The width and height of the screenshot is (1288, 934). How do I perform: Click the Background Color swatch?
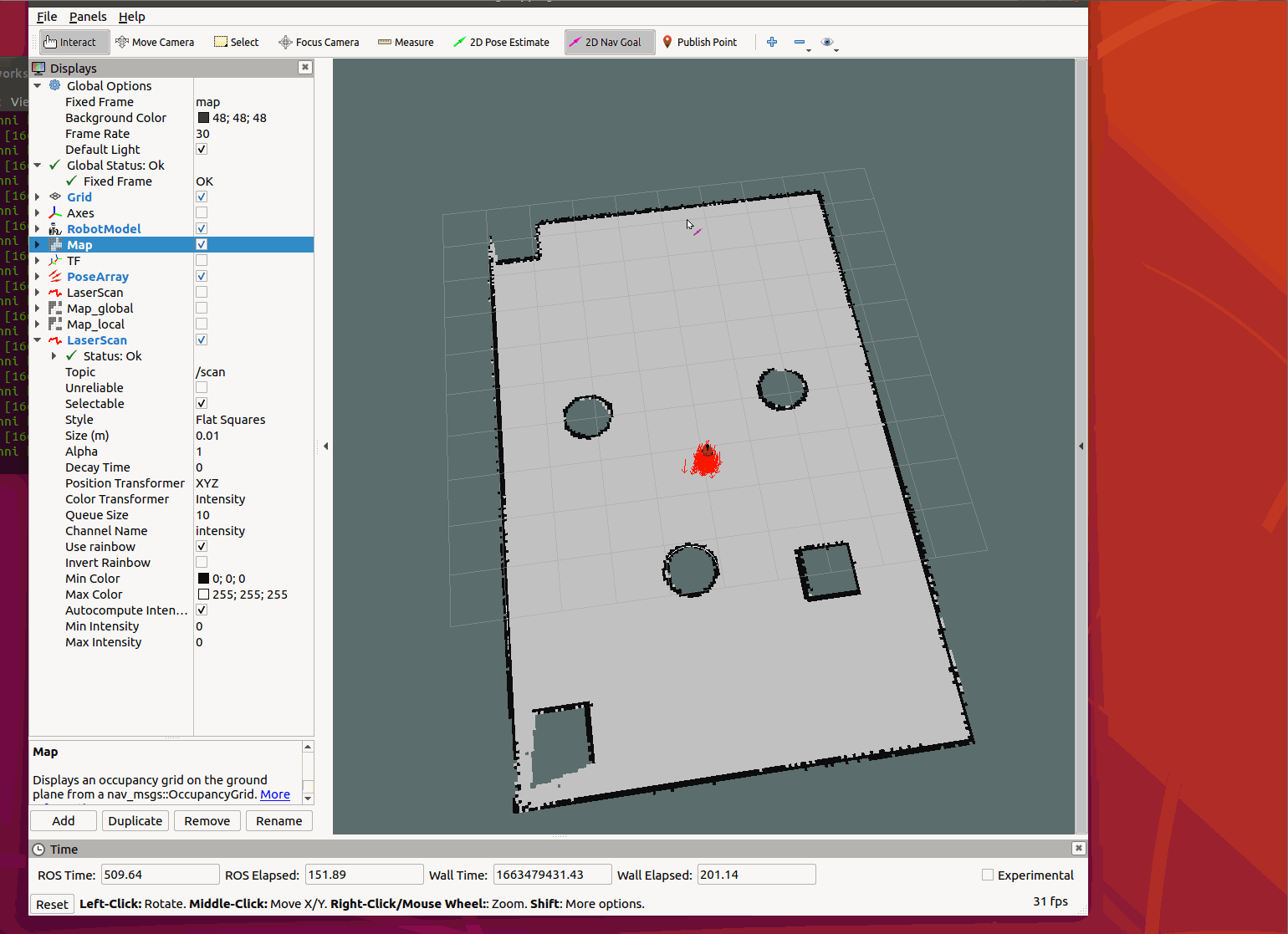coord(203,118)
